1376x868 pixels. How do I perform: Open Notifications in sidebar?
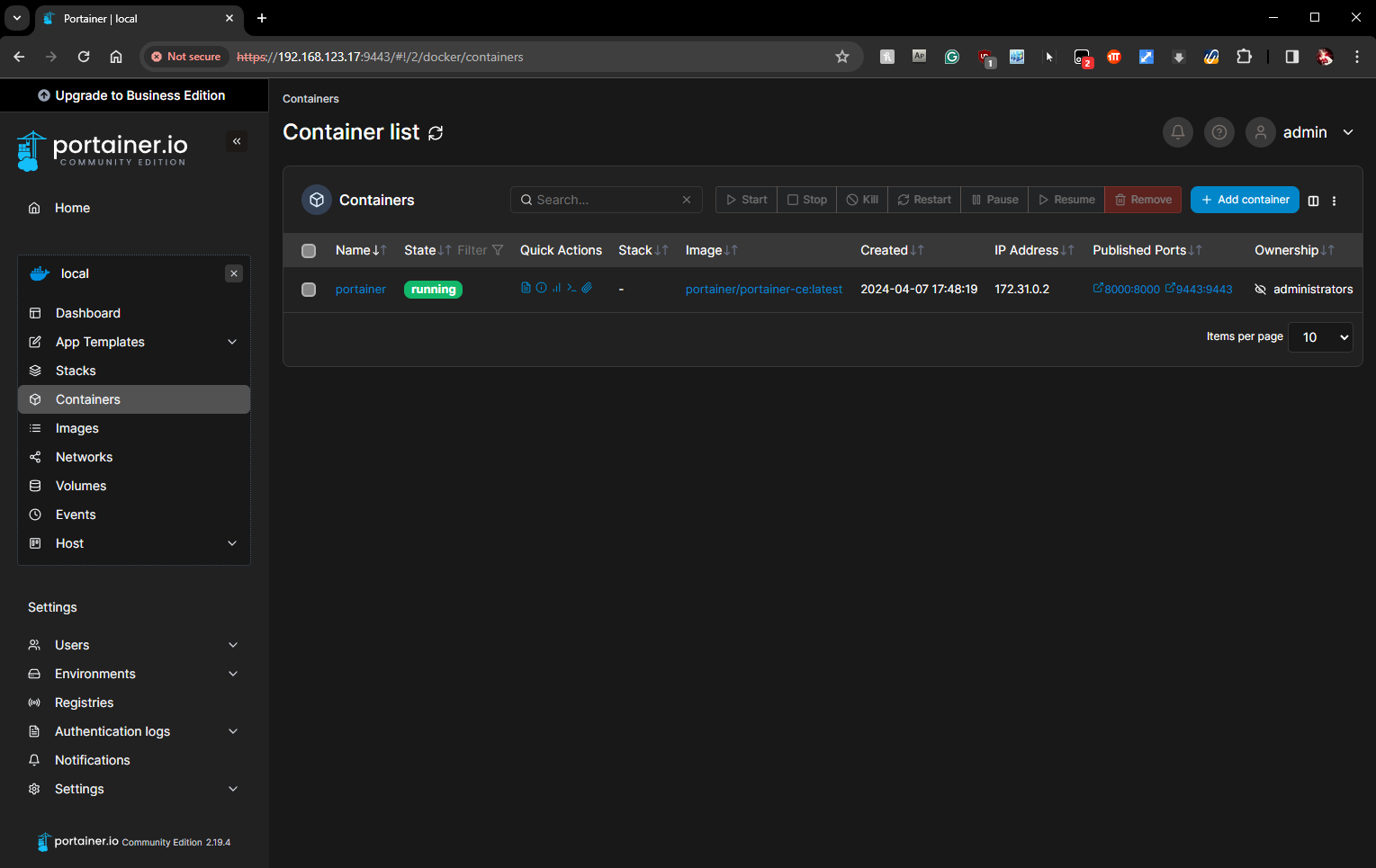coord(92,760)
